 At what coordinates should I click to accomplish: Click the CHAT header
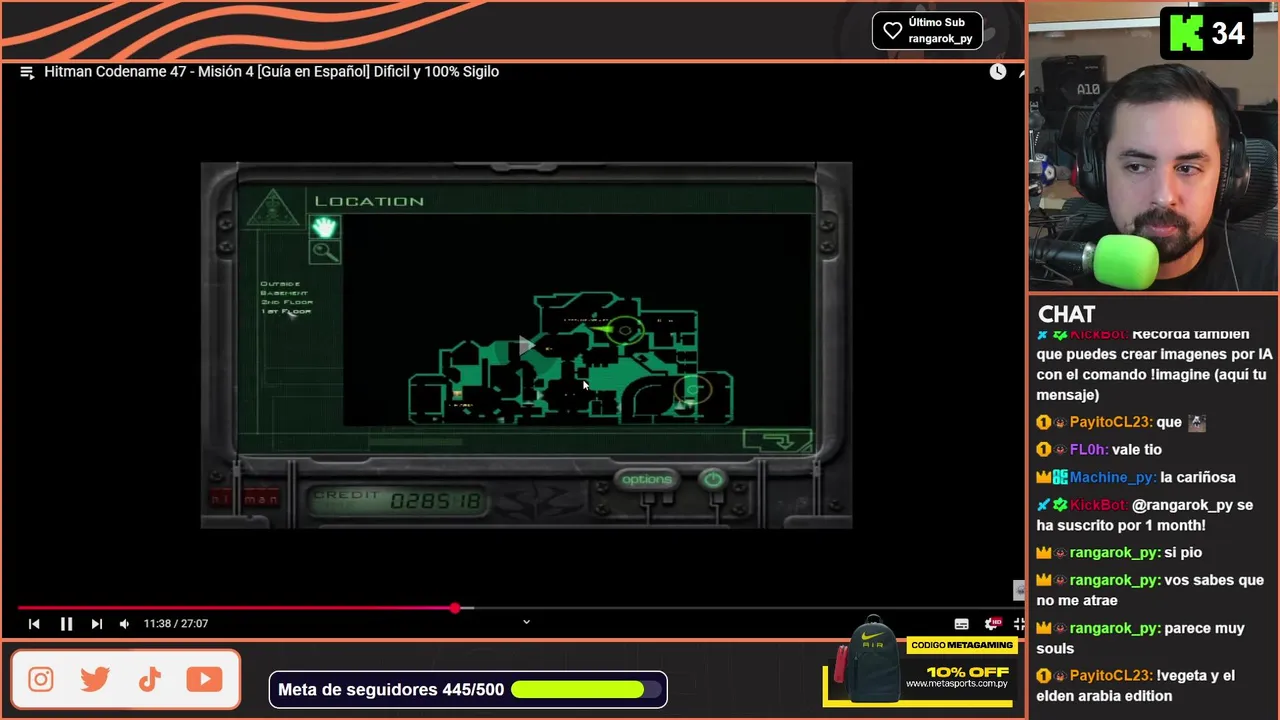click(1066, 314)
